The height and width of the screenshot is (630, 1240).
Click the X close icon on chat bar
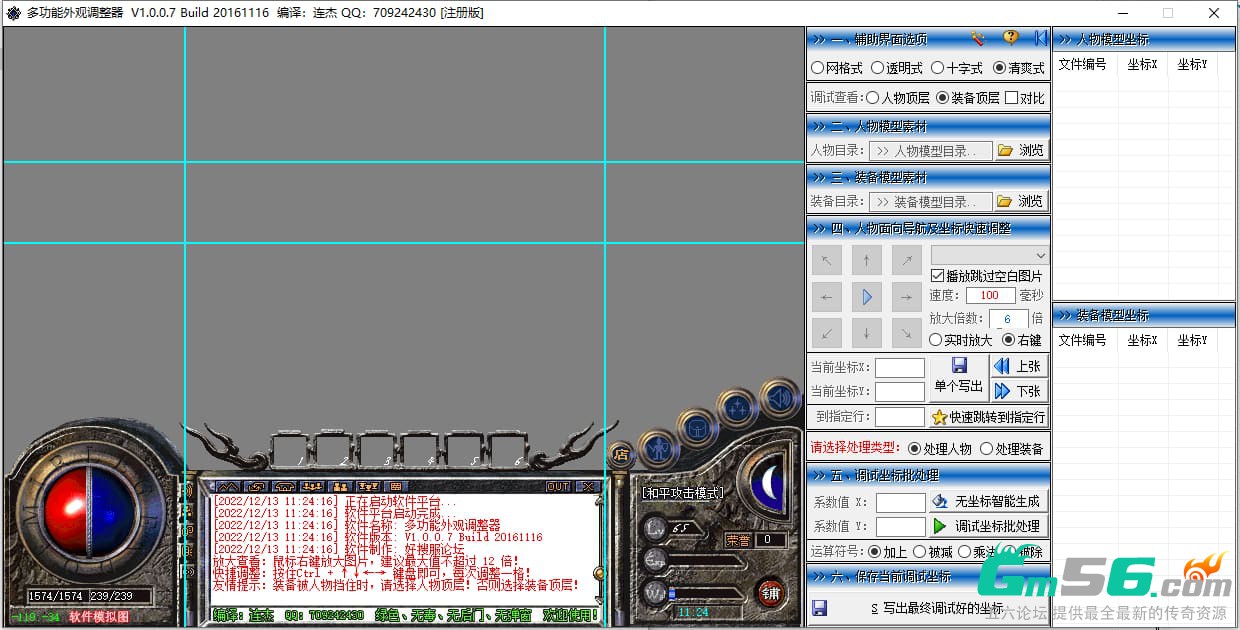point(588,486)
